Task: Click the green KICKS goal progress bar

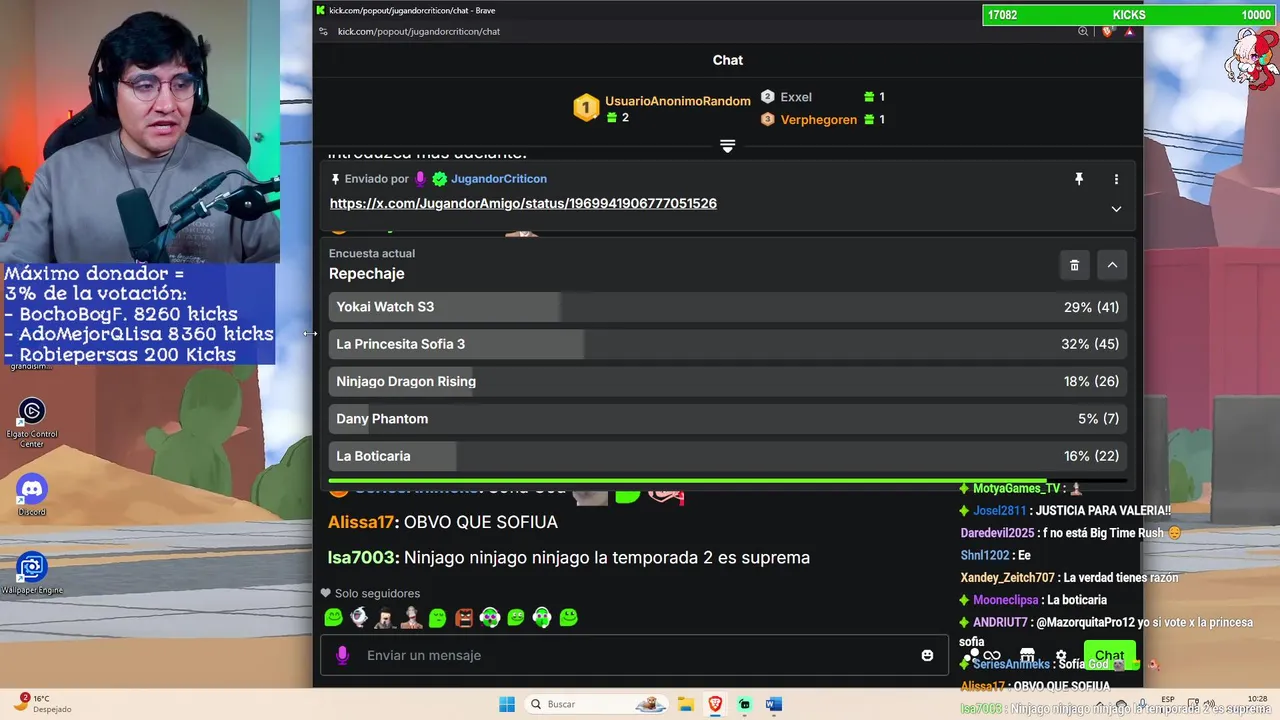Action: (x=1130, y=15)
